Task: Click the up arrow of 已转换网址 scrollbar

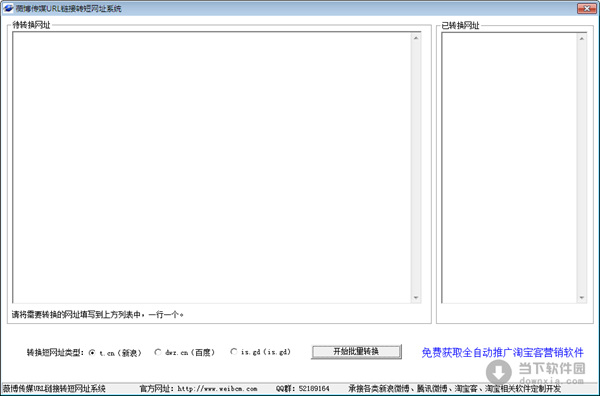Action: pos(582,38)
